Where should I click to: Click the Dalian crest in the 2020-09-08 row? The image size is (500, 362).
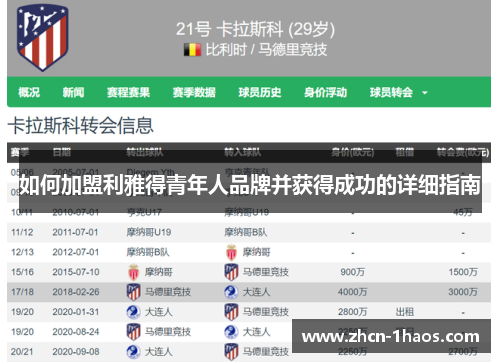tap(133, 352)
